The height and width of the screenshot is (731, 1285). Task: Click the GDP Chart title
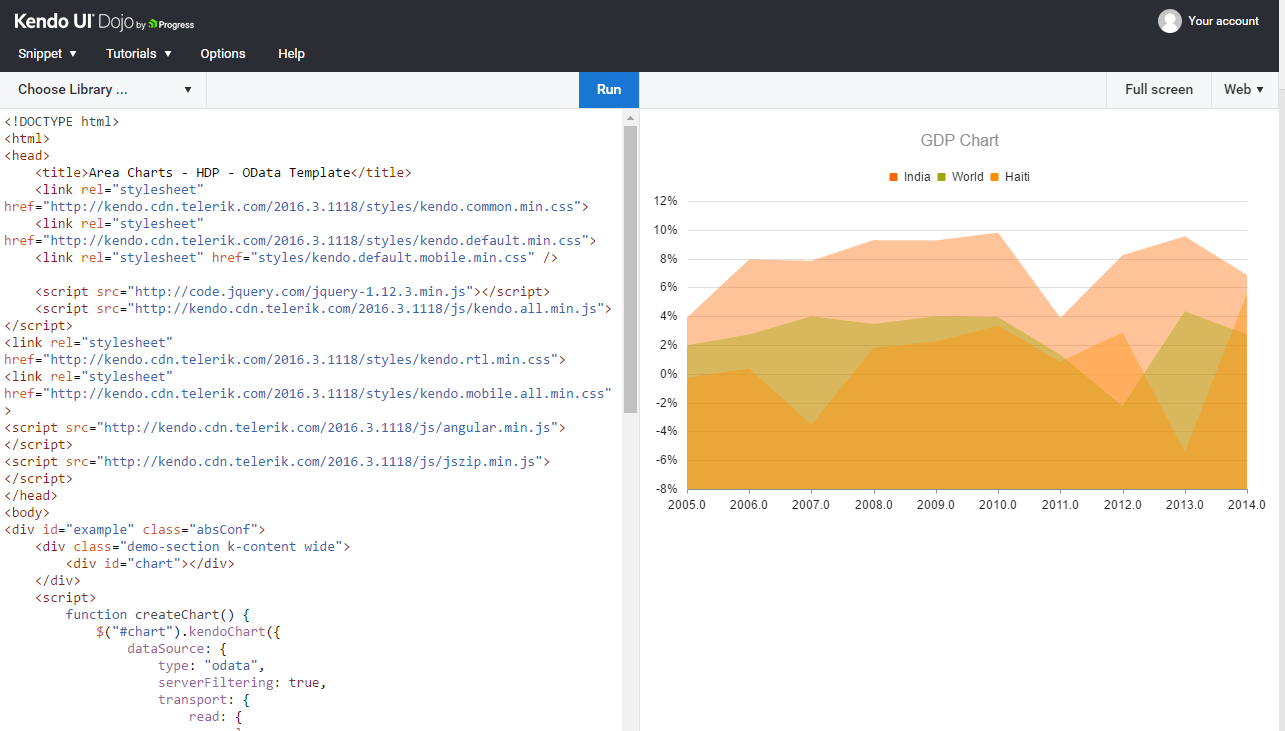click(x=959, y=141)
